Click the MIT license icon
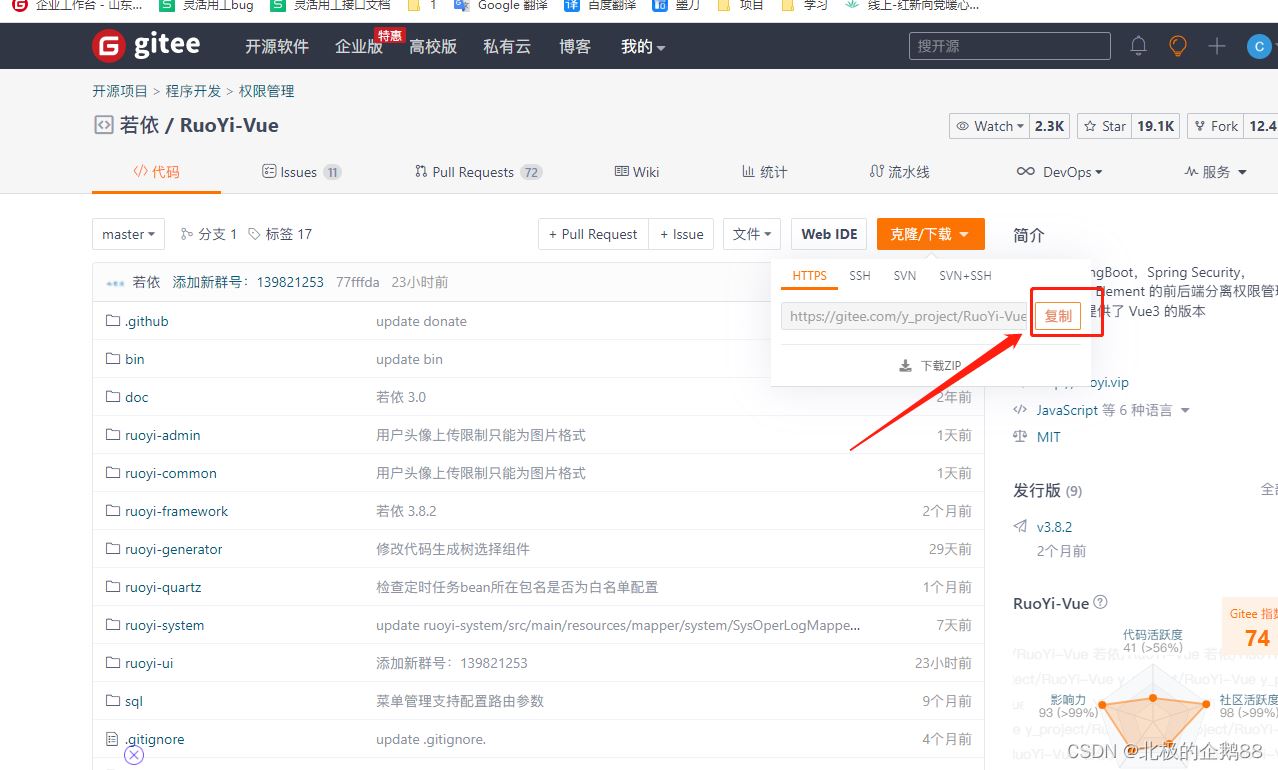The height and width of the screenshot is (770, 1278). pos(1022,436)
